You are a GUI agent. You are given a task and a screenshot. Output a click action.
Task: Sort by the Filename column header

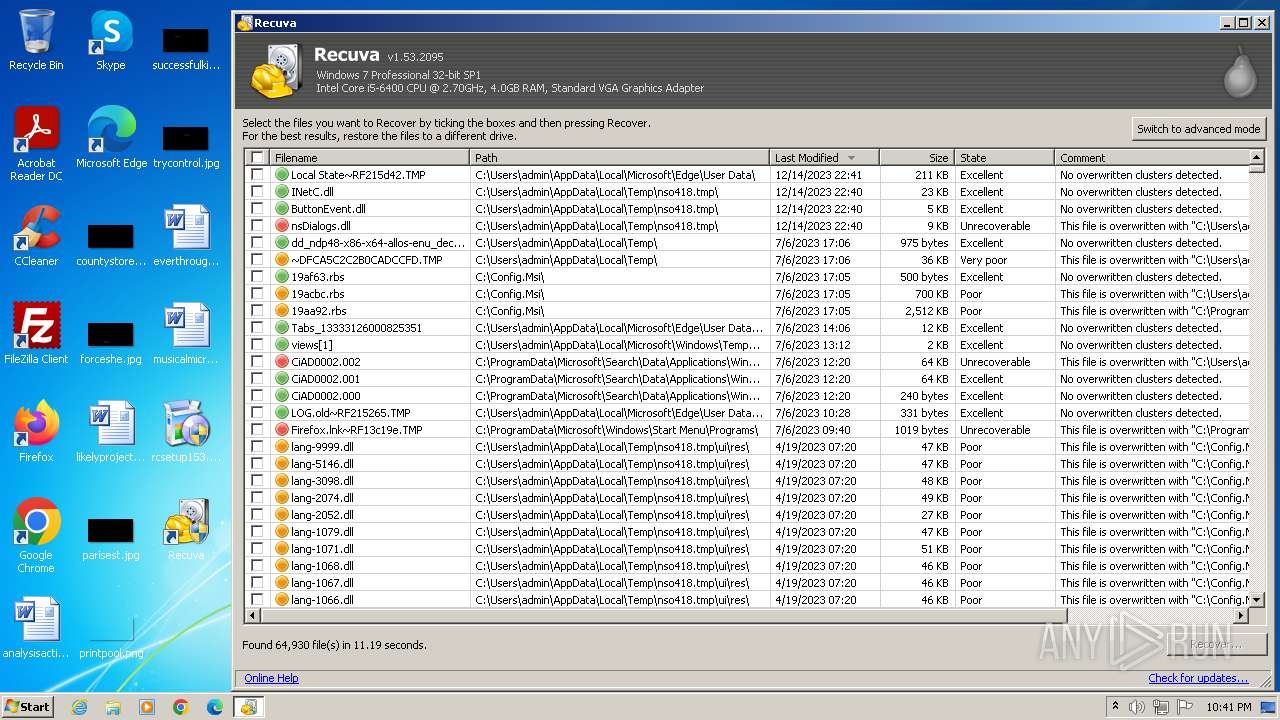pos(369,158)
